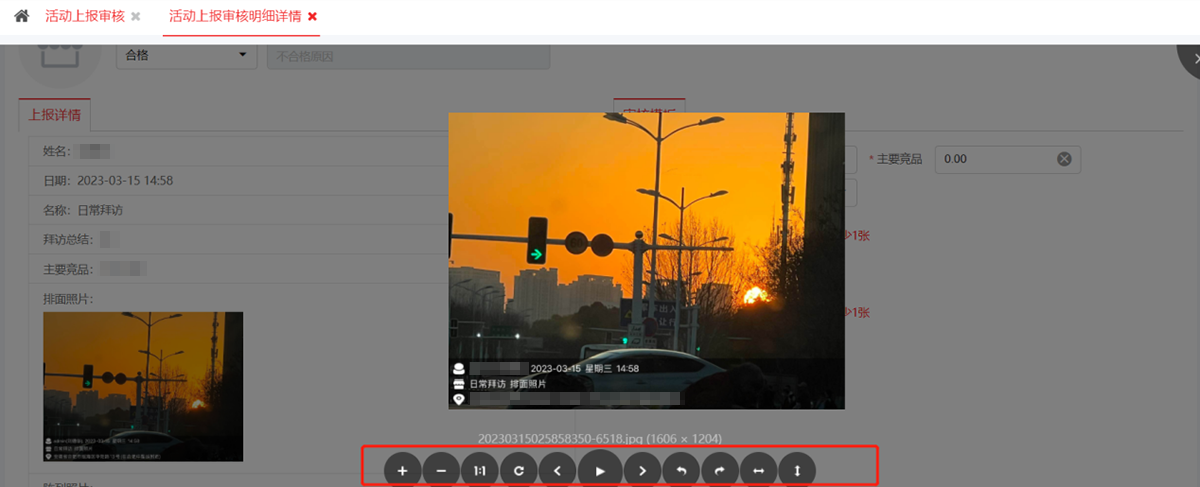Click the home icon in tab bar
Image resolution: width=1200 pixels, height=487 pixels.
click(x=21, y=17)
